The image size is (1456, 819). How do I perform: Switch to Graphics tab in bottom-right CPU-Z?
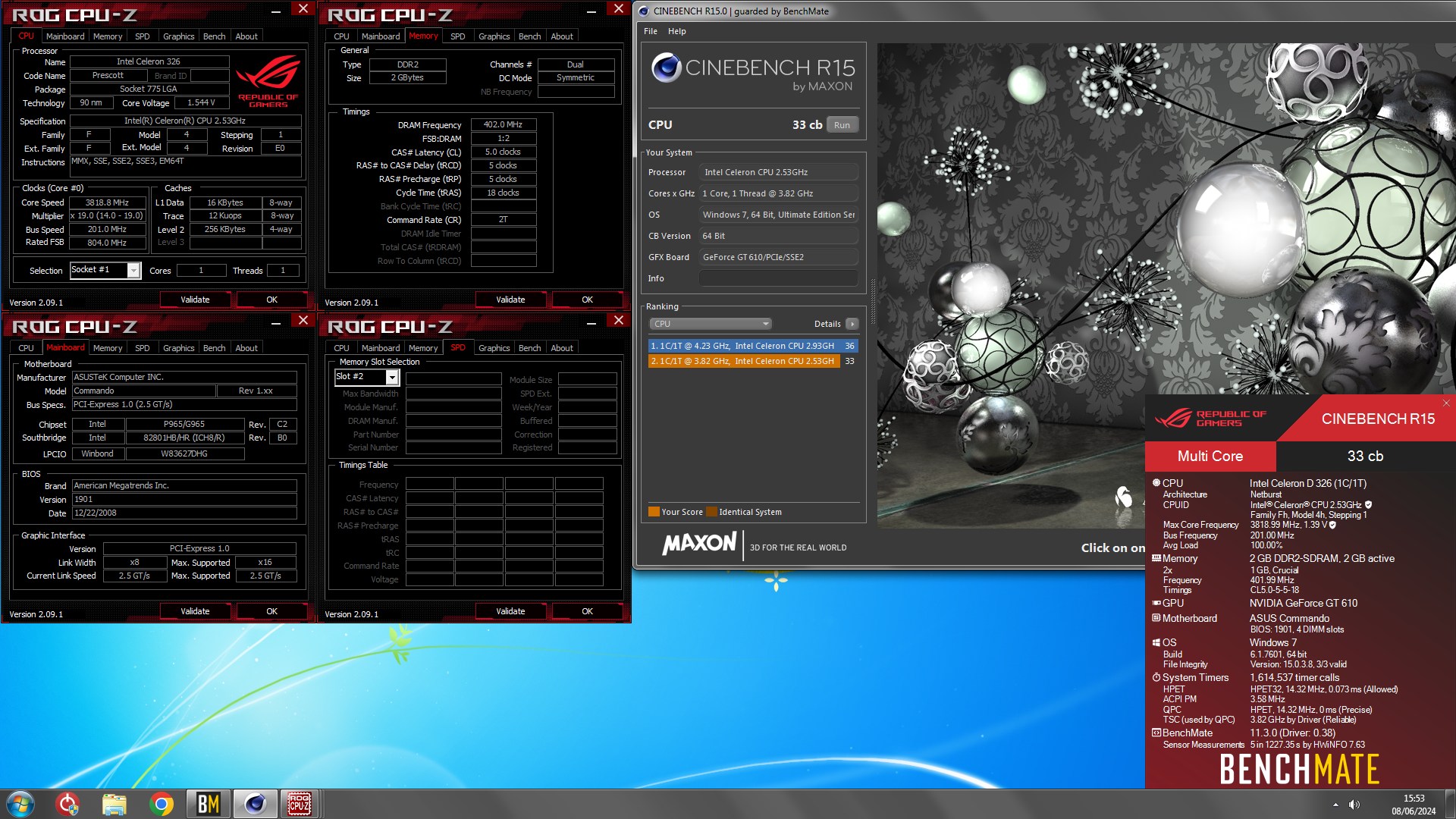click(x=494, y=348)
